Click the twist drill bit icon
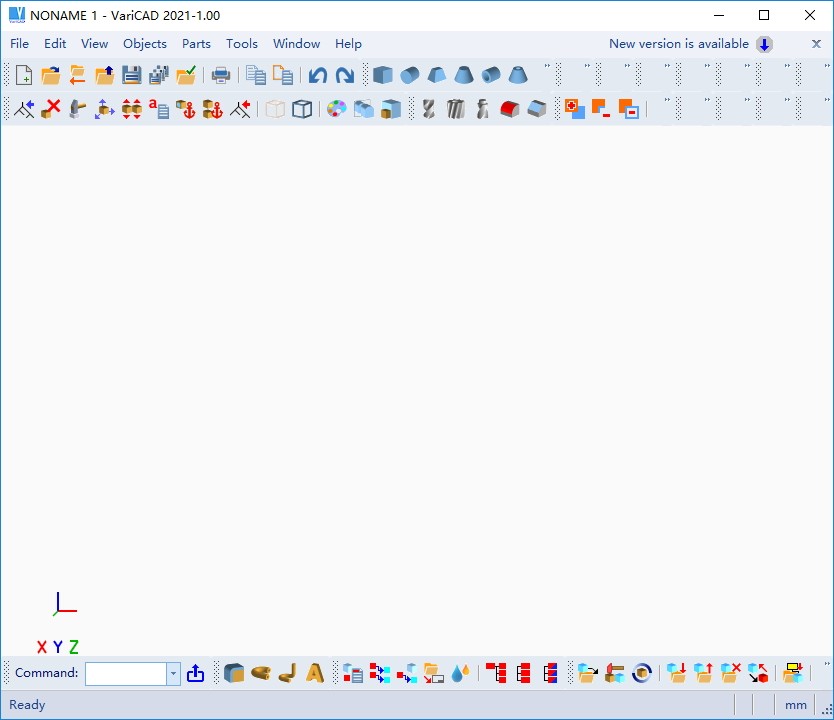This screenshot has height=720, width=834. tap(428, 109)
